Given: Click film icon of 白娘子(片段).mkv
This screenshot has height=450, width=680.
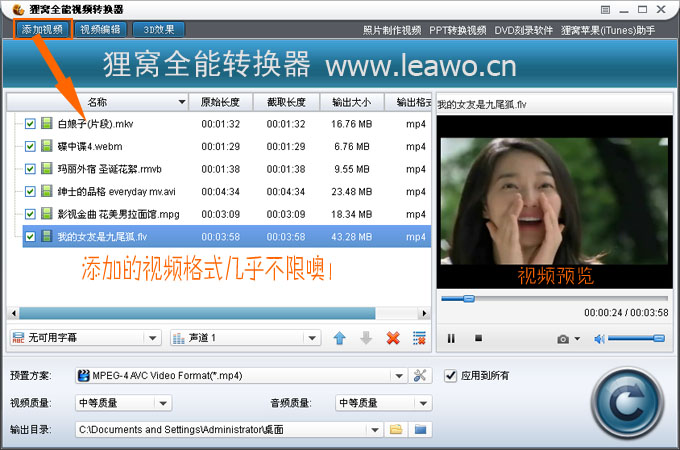Looking at the screenshot, I should click(47, 124).
